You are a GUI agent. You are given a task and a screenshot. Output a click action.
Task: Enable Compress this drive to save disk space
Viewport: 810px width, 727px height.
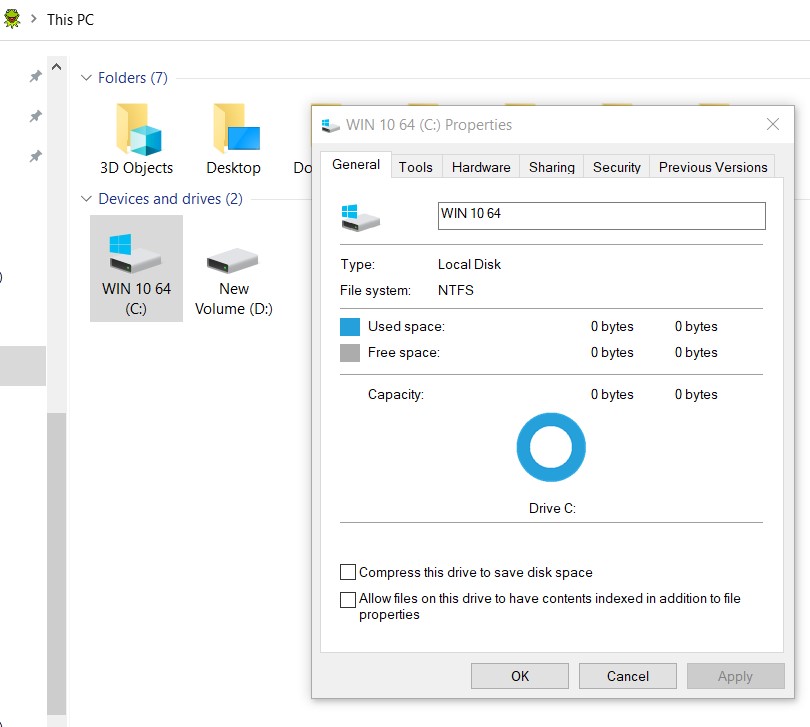(348, 573)
